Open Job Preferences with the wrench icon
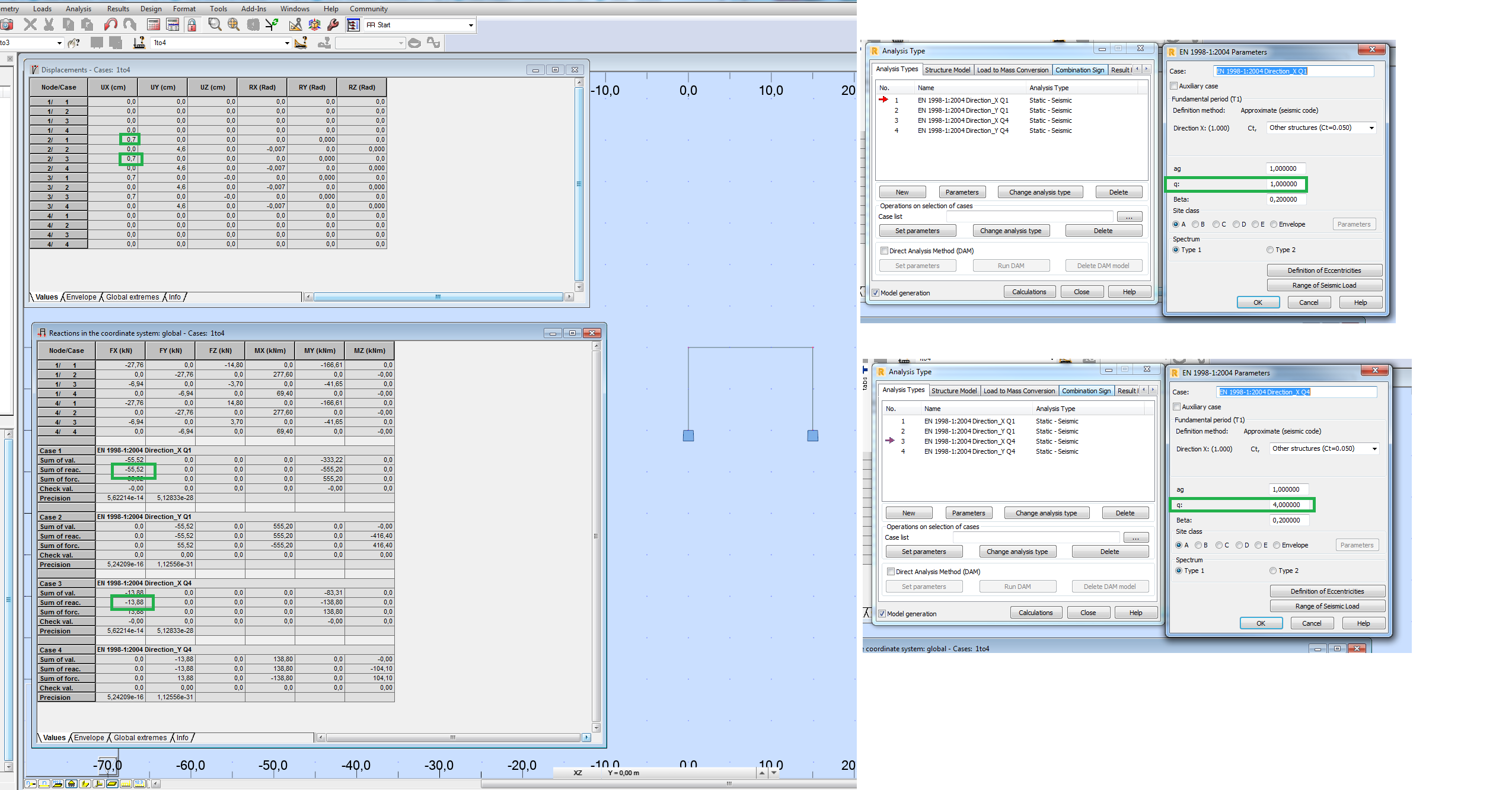This screenshot has height=790, width=1512. tap(333, 24)
